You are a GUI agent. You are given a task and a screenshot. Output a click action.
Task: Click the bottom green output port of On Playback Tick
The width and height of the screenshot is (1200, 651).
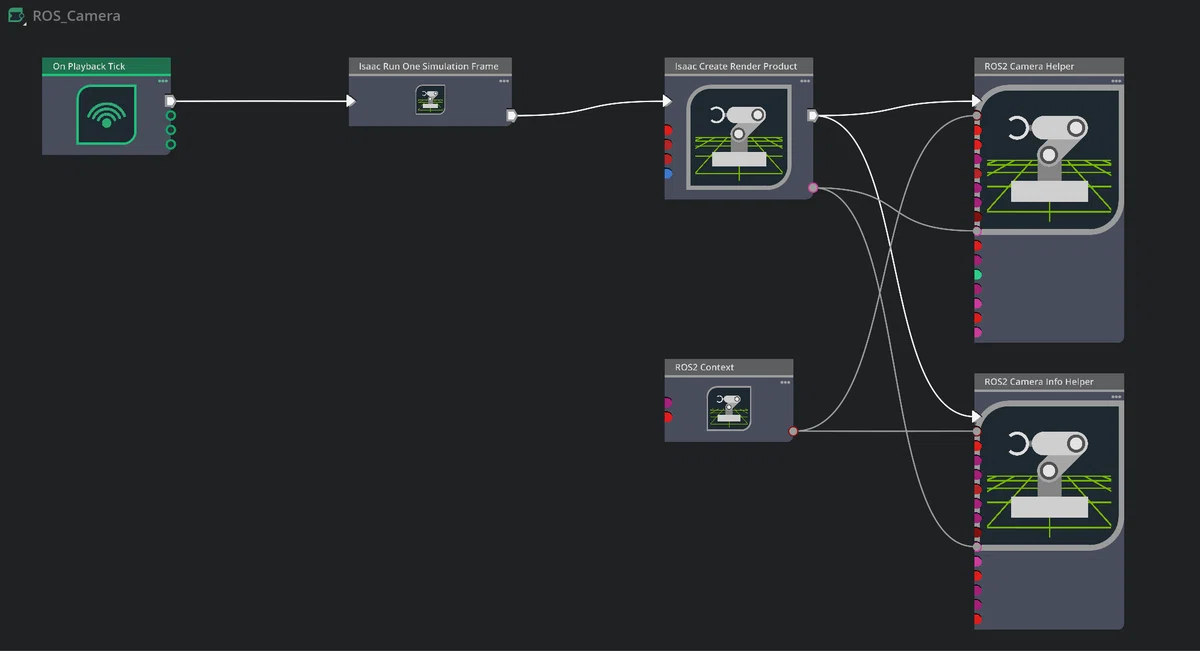click(x=170, y=145)
